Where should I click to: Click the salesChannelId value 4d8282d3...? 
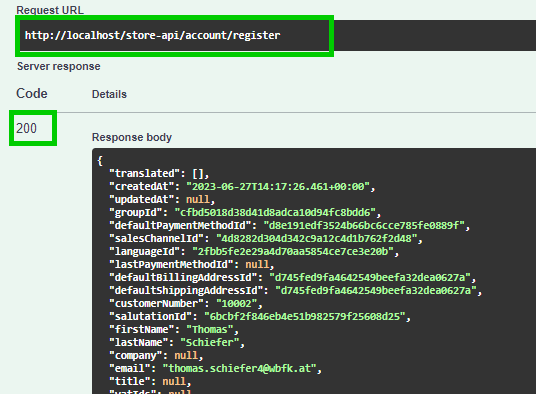(317, 239)
